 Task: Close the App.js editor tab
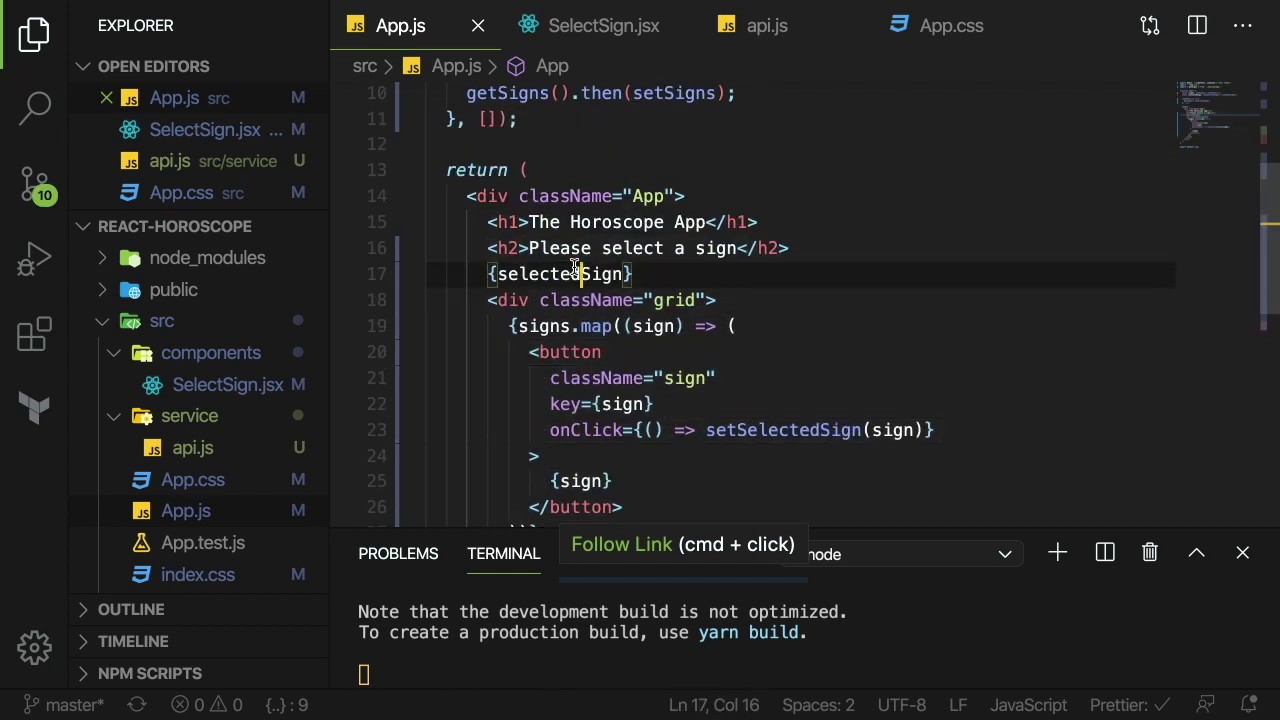point(478,26)
